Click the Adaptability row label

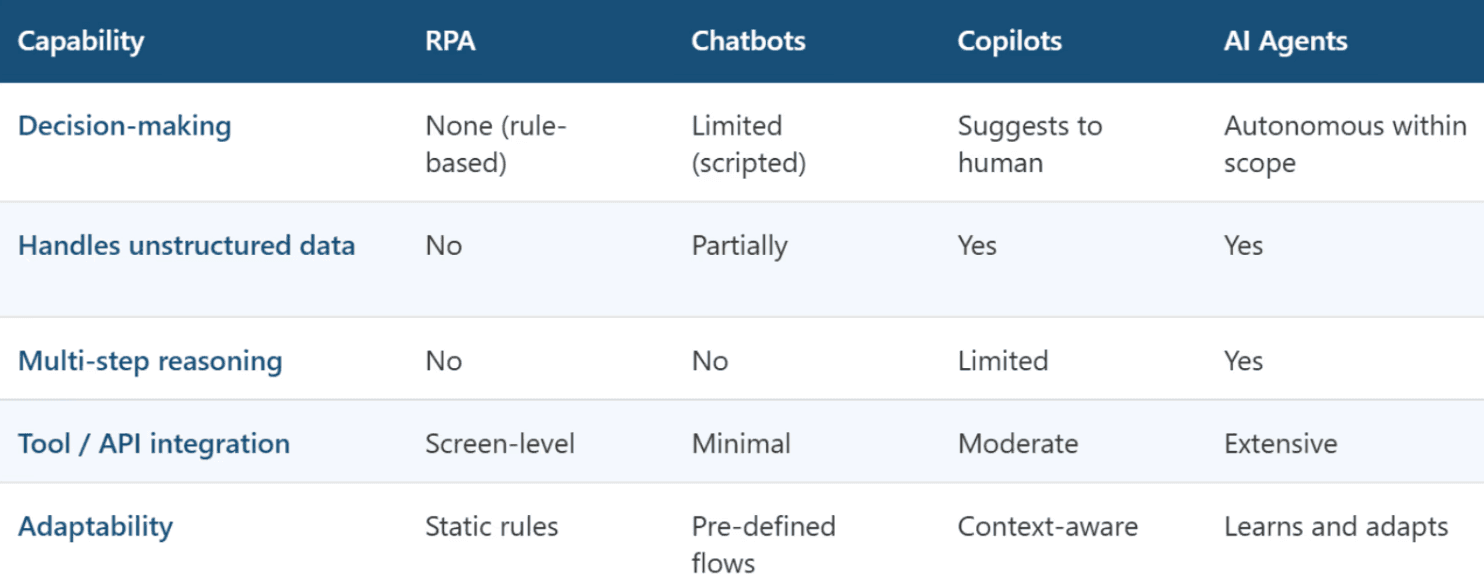tap(95, 527)
